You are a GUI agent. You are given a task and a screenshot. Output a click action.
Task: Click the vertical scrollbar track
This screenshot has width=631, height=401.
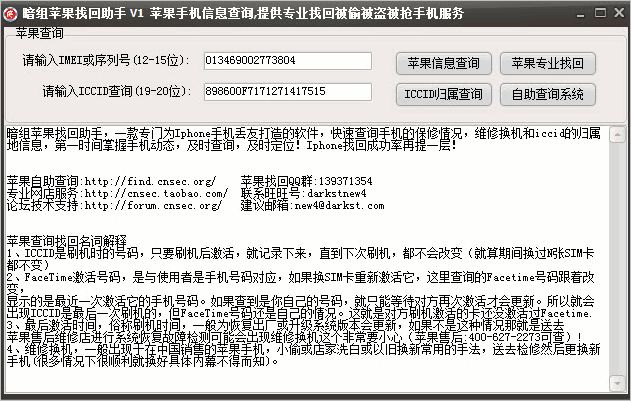click(x=617, y=259)
